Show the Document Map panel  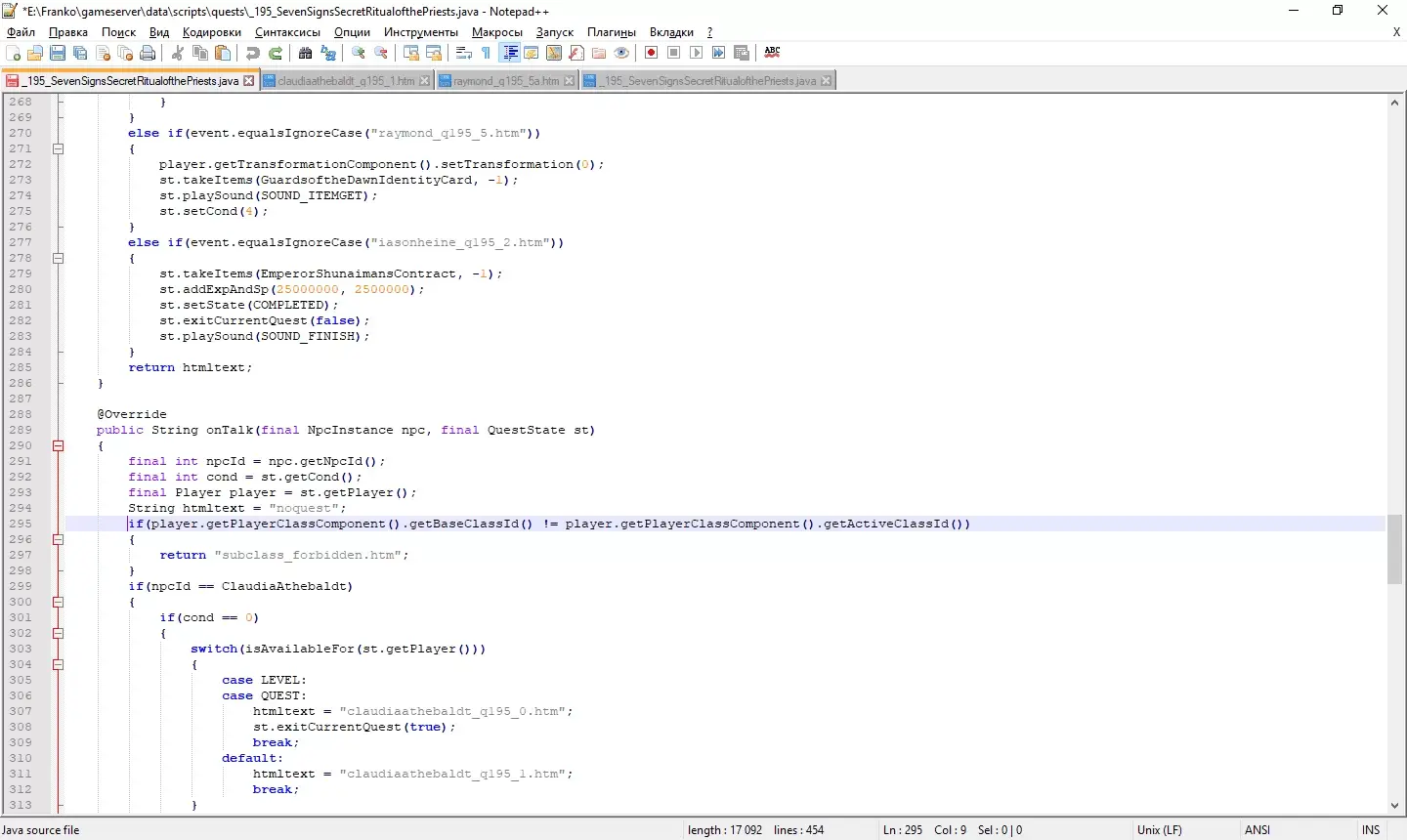(554, 53)
